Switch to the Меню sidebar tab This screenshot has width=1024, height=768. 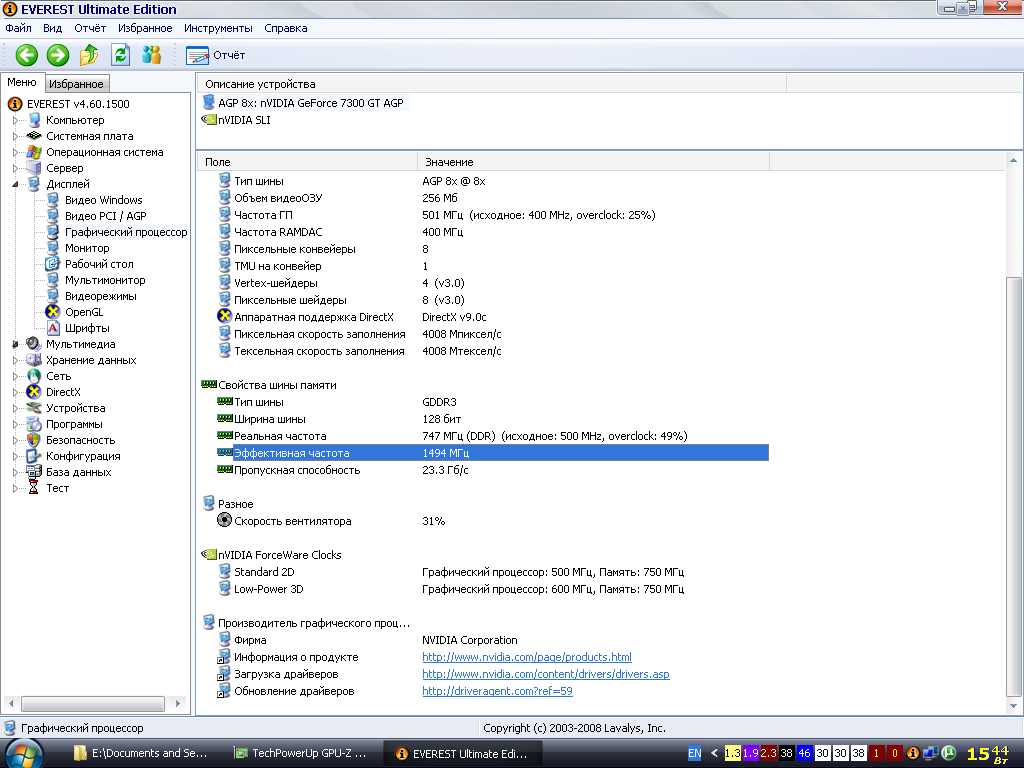(22, 82)
